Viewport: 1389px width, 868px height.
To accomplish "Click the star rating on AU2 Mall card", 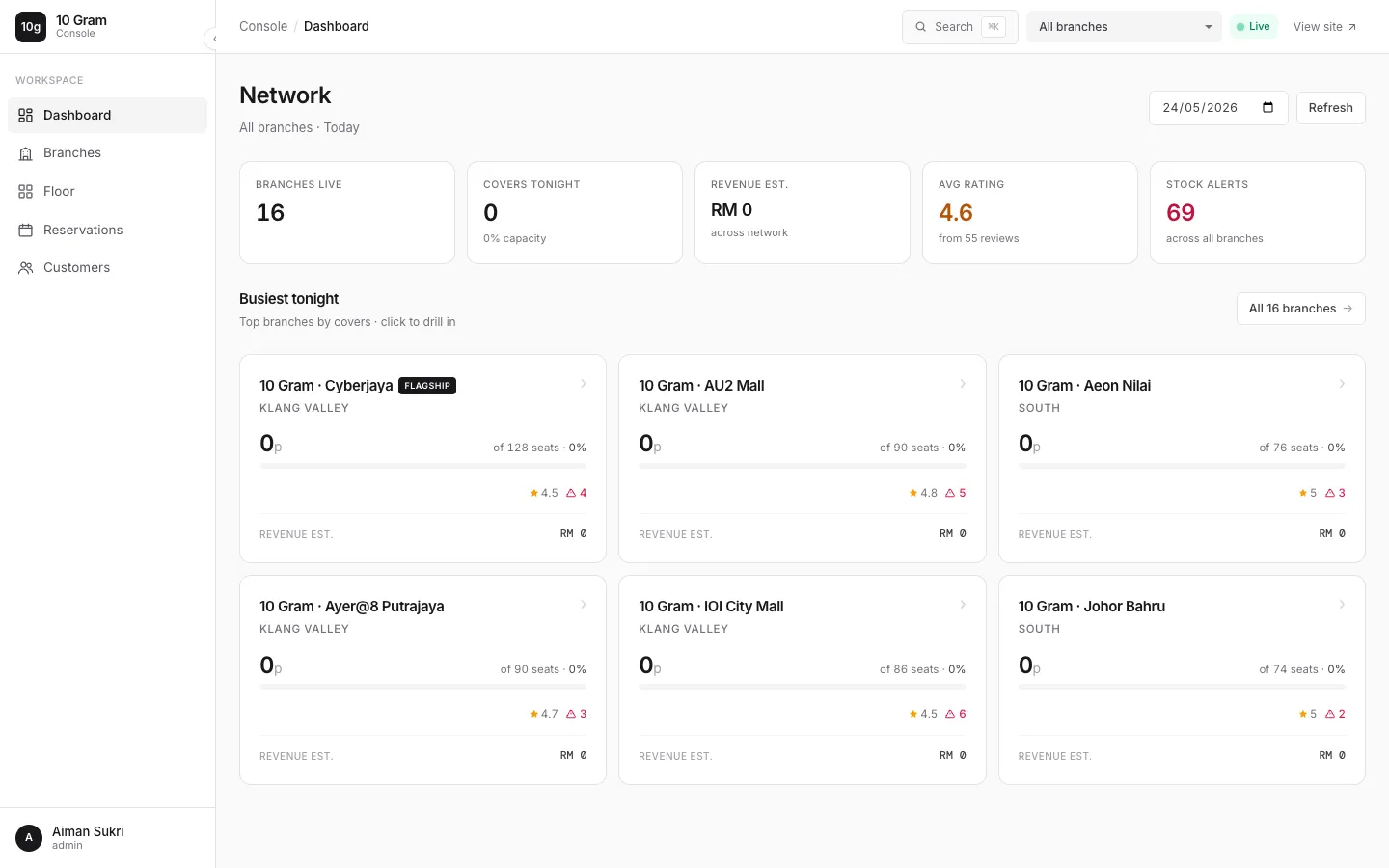I will pyautogui.click(x=923, y=493).
